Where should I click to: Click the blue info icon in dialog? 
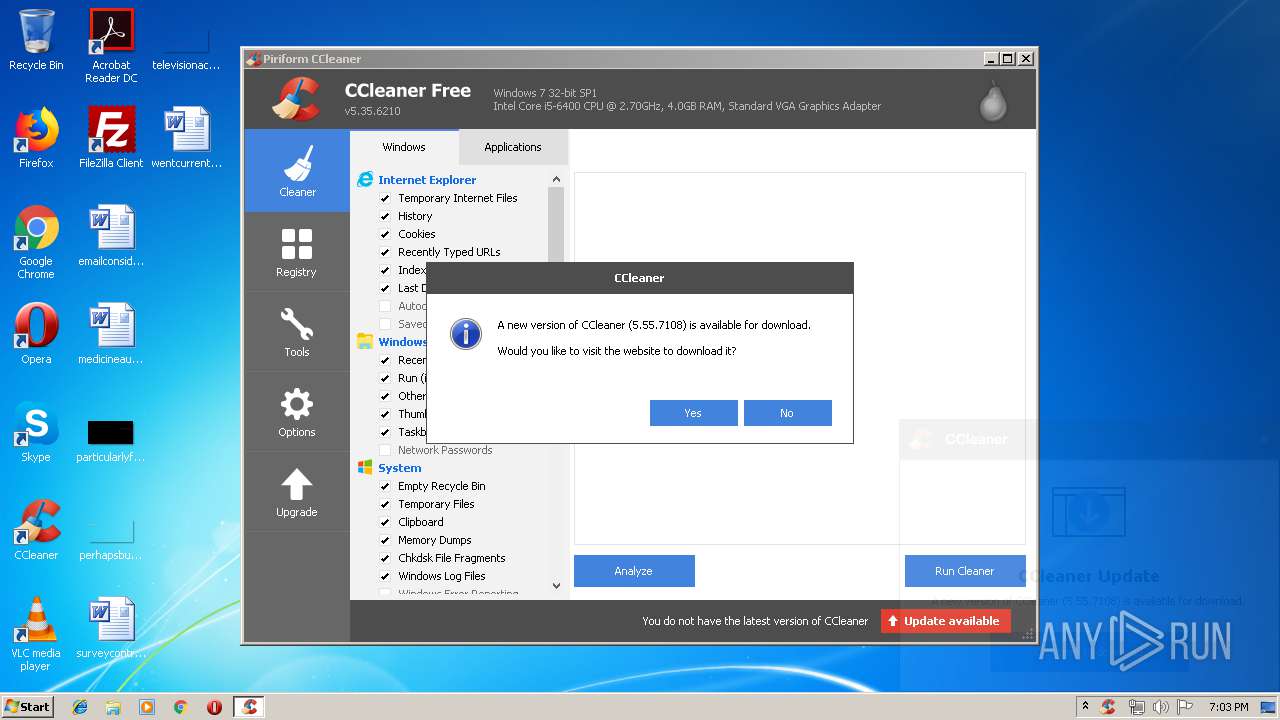pyautogui.click(x=466, y=333)
